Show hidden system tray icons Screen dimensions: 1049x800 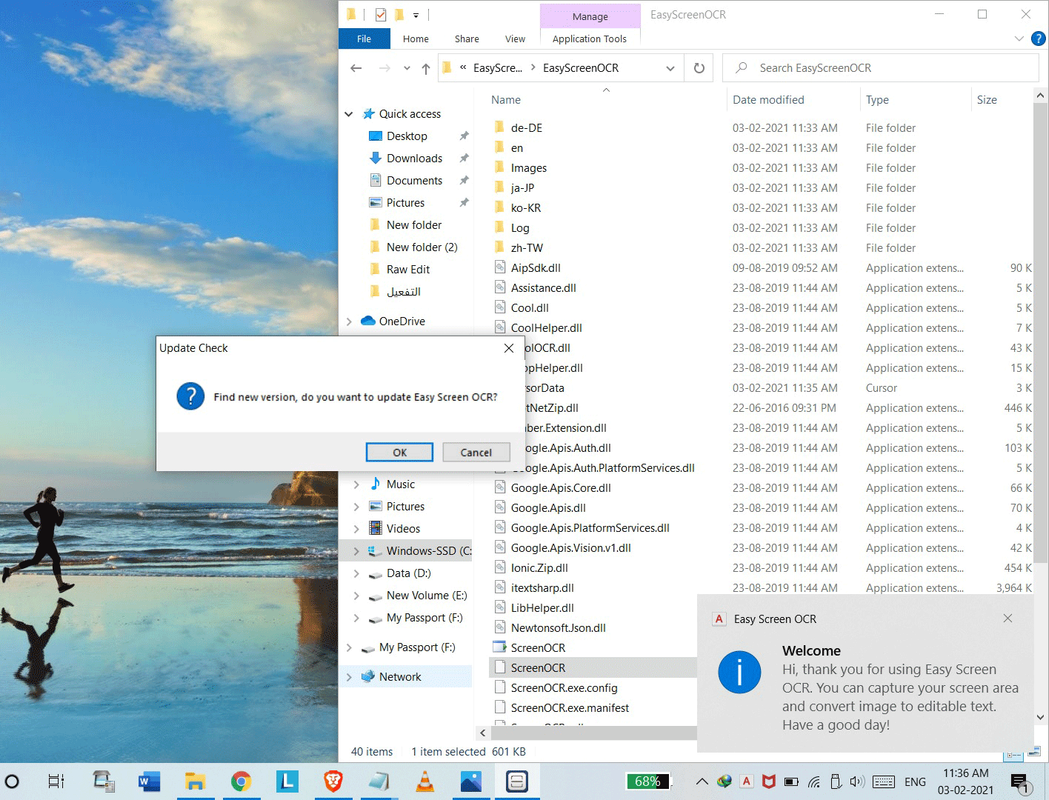tap(702, 781)
